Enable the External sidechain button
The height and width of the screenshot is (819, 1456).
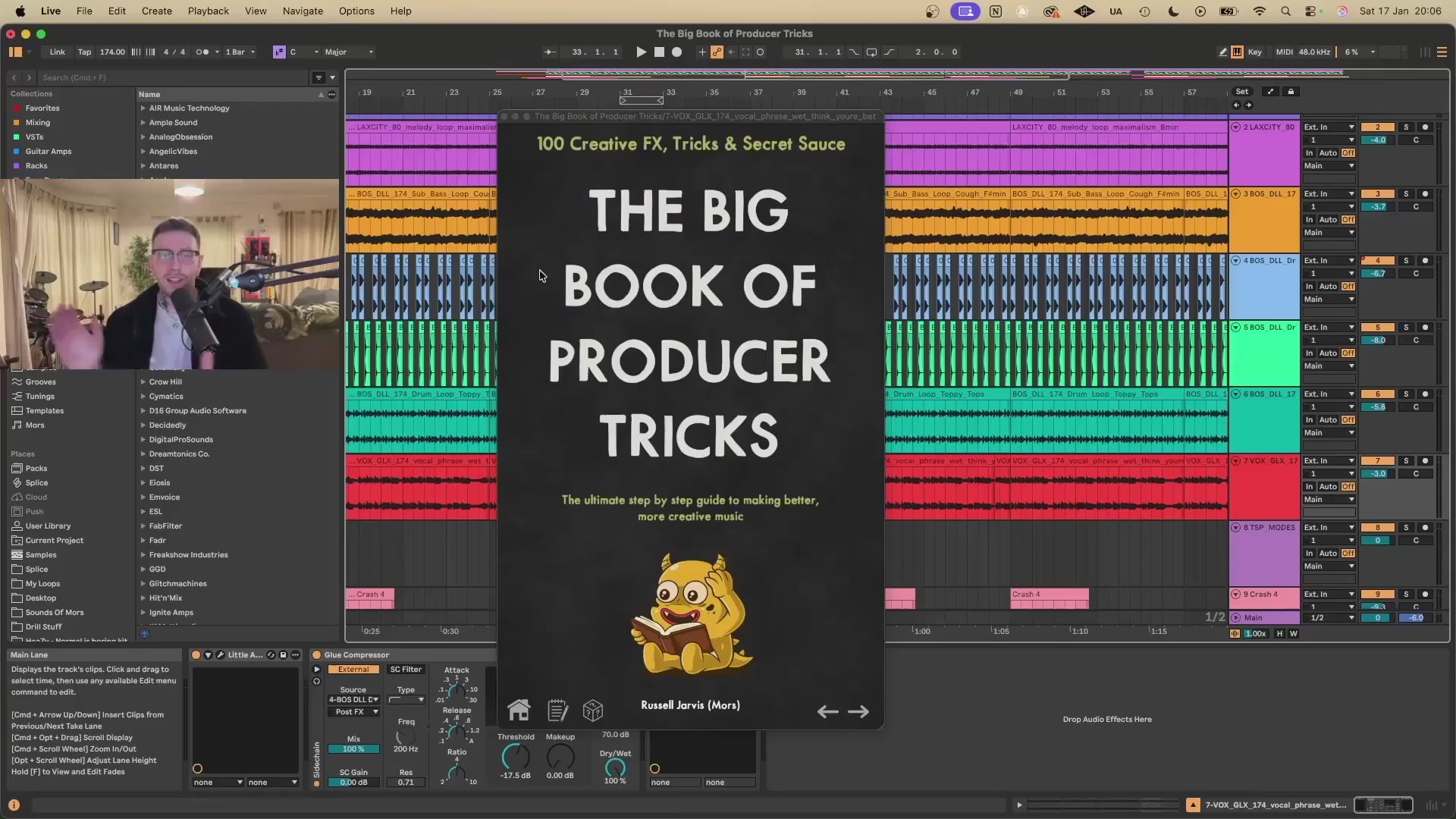pos(353,670)
